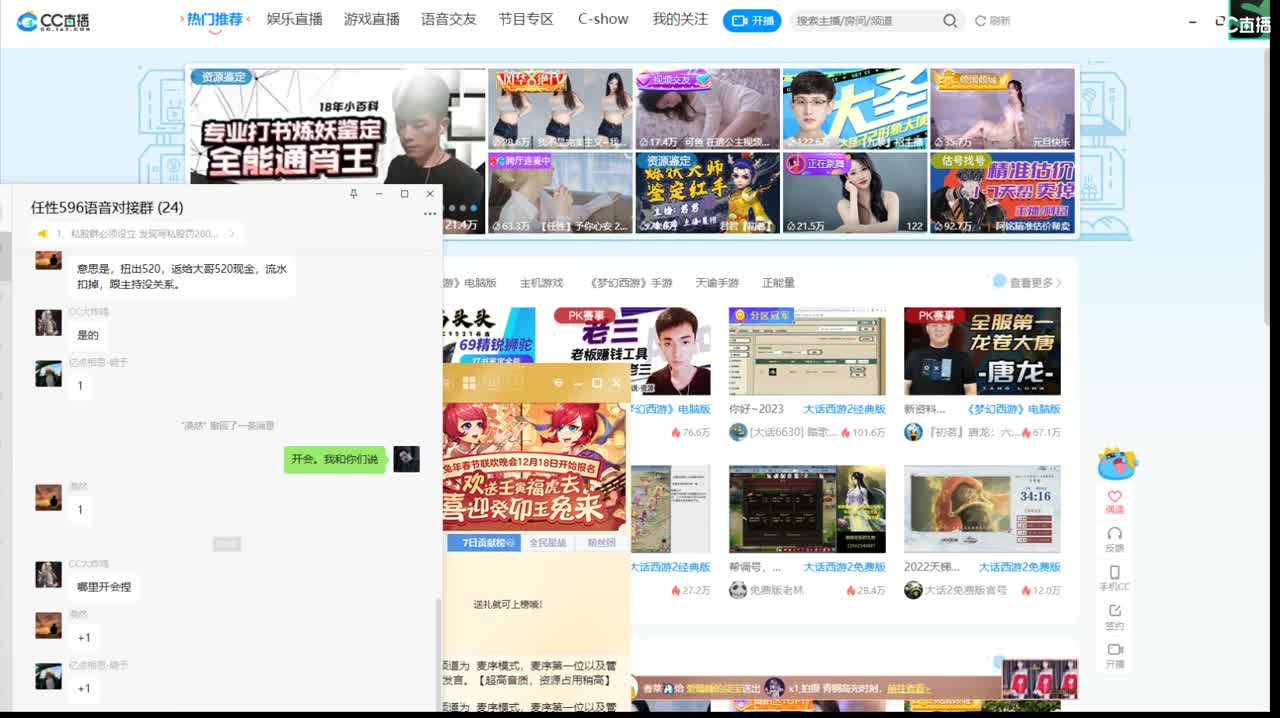Open 语音交友 section
This screenshot has width=1280, height=718.
pyautogui.click(x=449, y=19)
